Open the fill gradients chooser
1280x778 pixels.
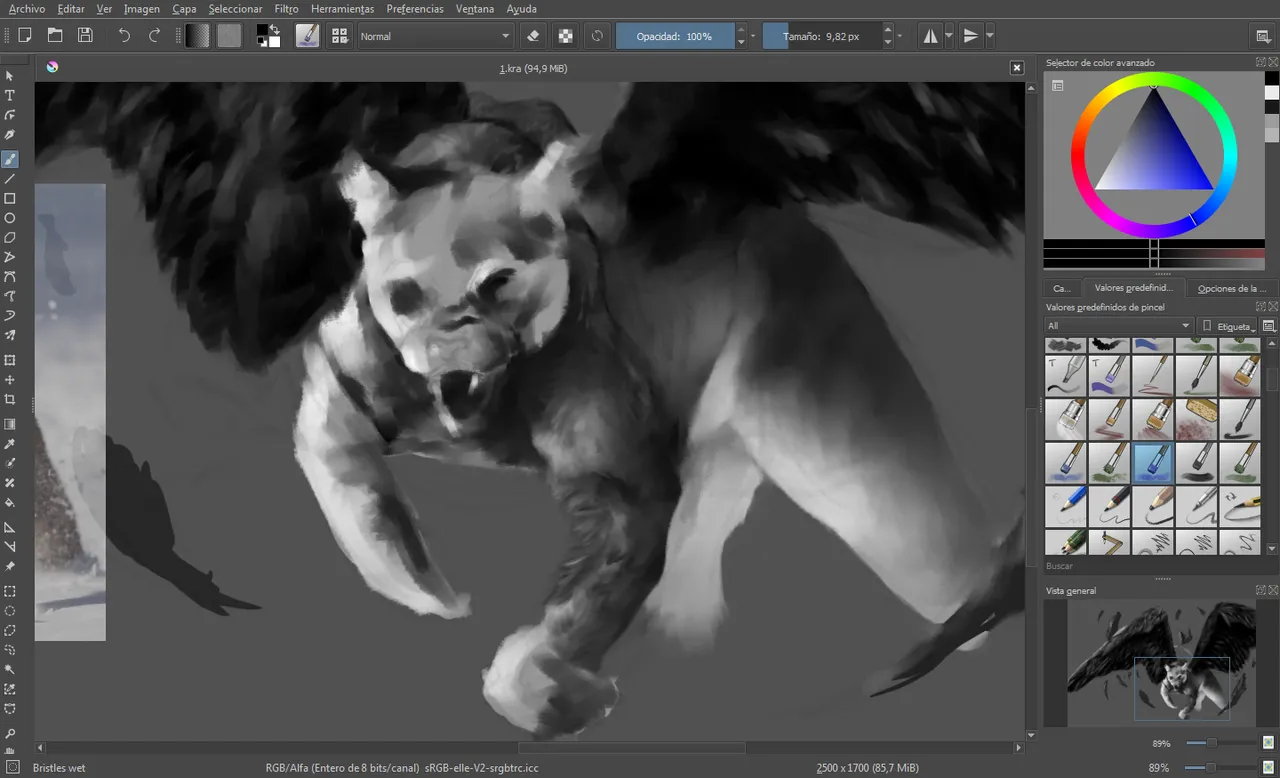pos(198,36)
